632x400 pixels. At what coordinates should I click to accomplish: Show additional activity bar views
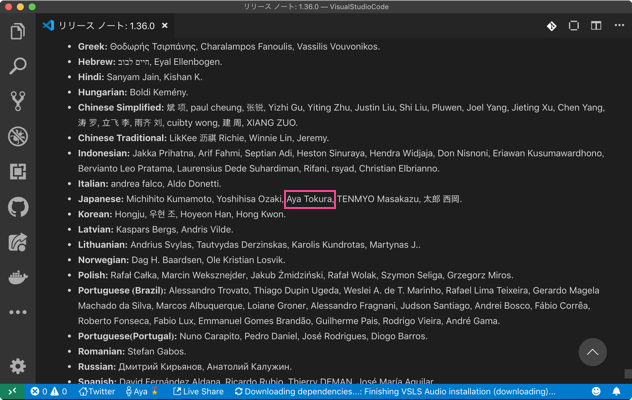point(18,312)
